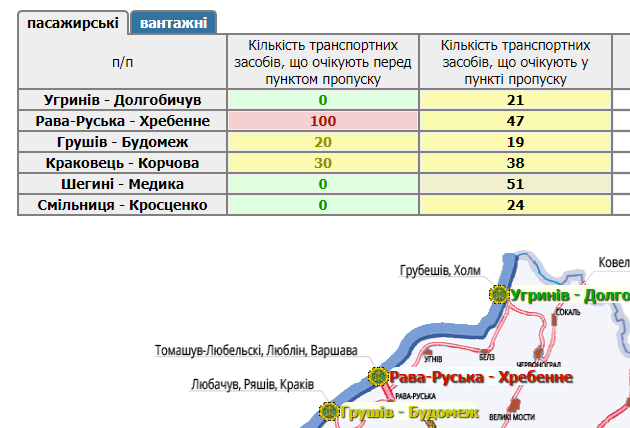Click the yellow cell showing 30
Image resolution: width=630 pixels, height=428 pixels.
pyautogui.click(x=323, y=163)
